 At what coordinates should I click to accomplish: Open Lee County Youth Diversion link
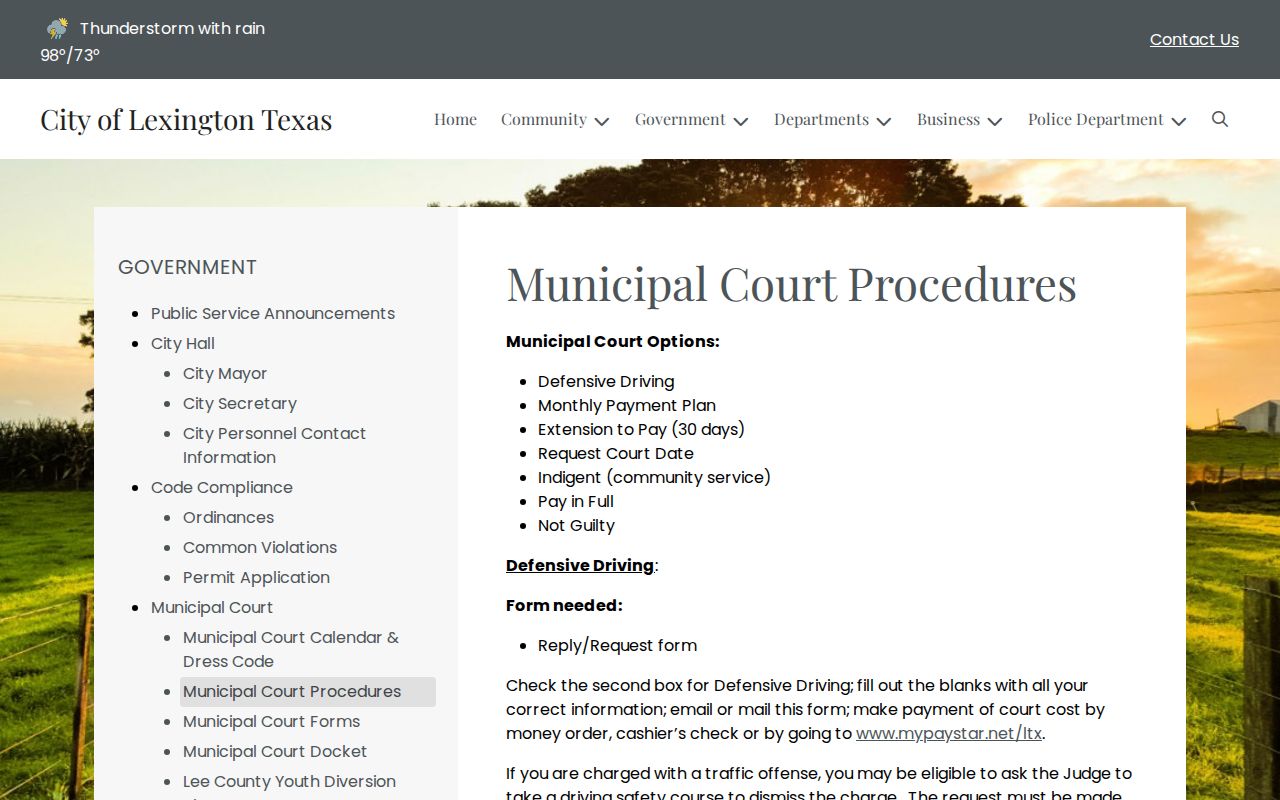point(289,781)
